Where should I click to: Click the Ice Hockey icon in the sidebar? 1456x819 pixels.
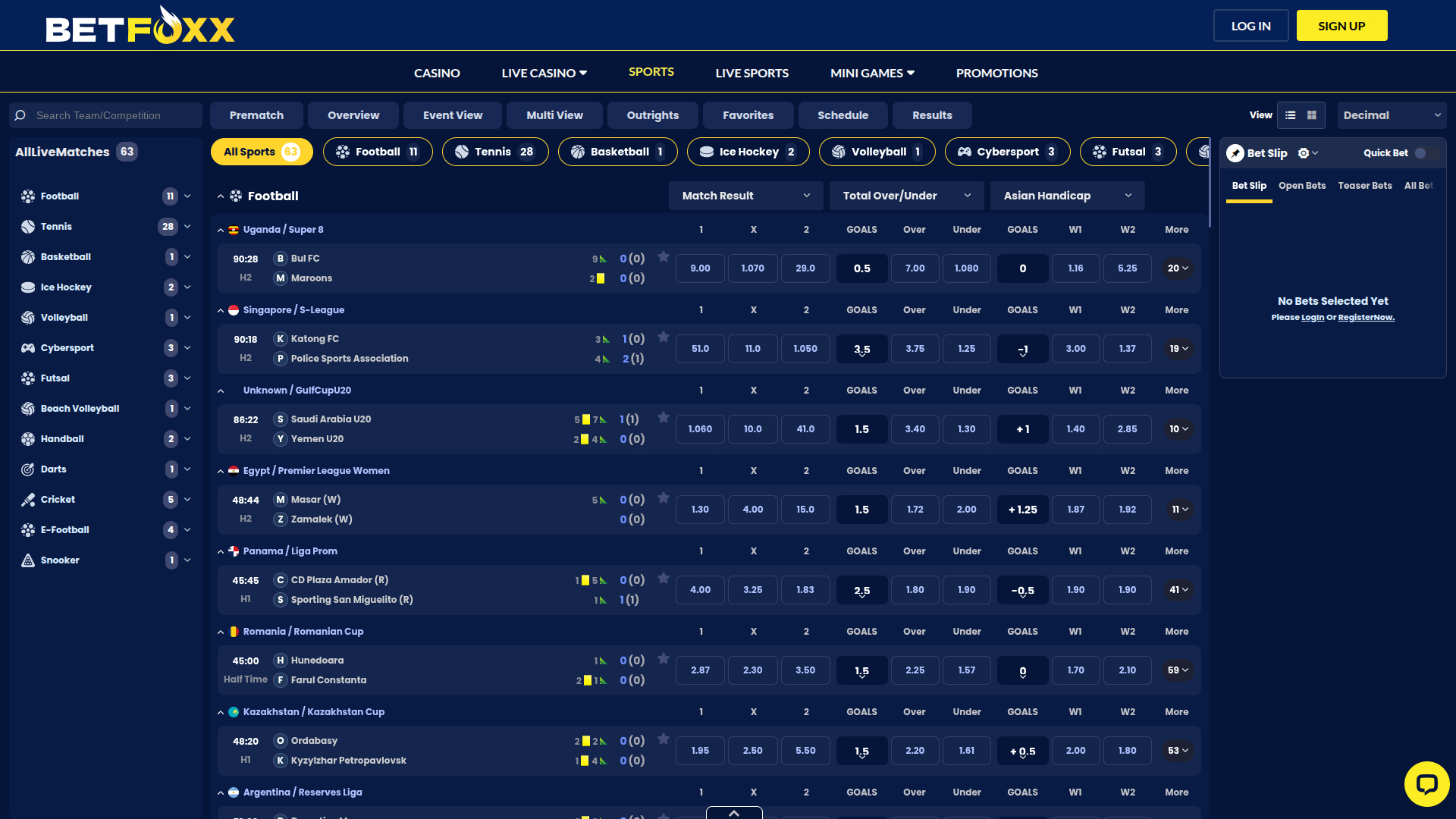click(x=28, y=287)
